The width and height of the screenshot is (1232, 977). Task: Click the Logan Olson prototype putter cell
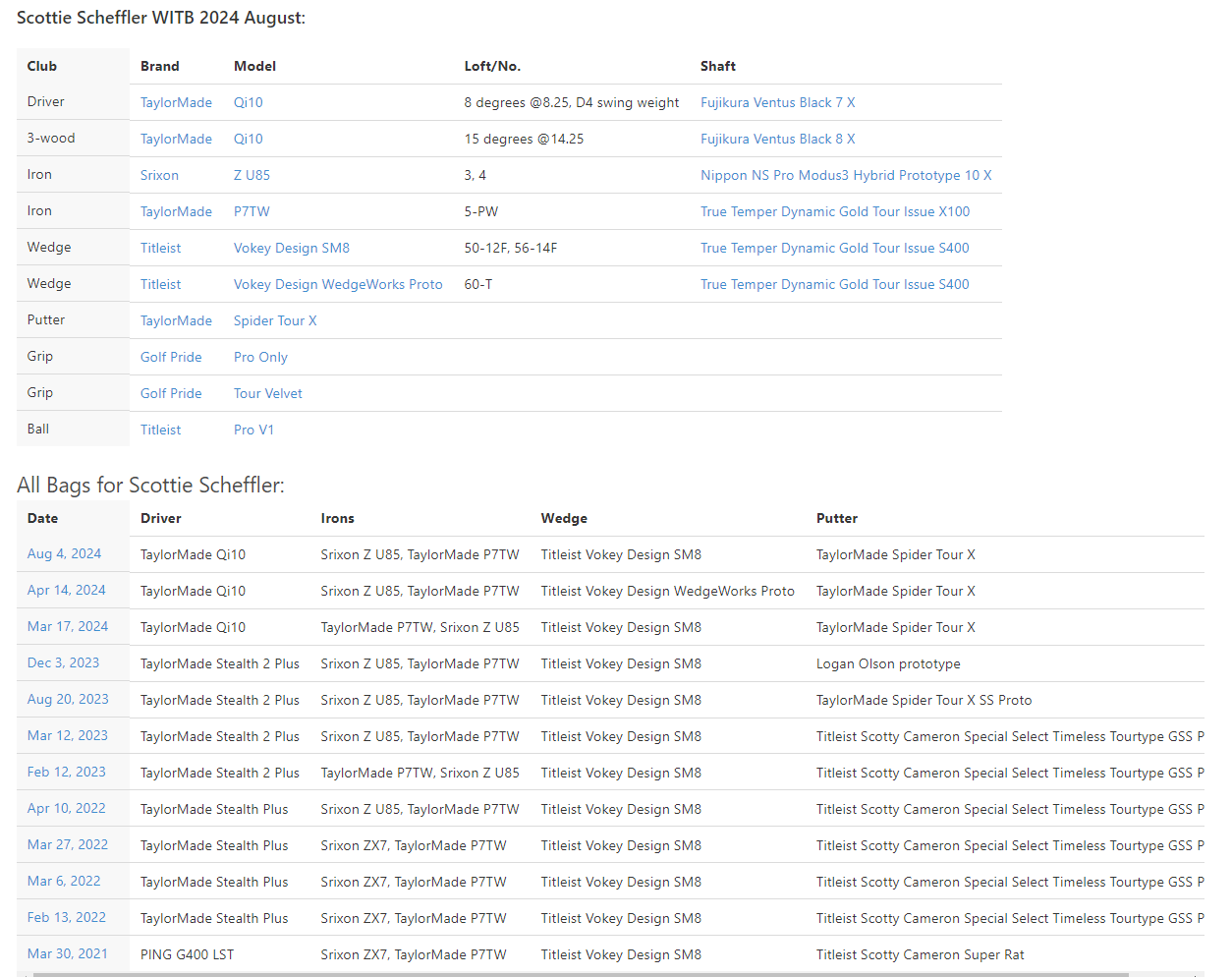(888, 663)
